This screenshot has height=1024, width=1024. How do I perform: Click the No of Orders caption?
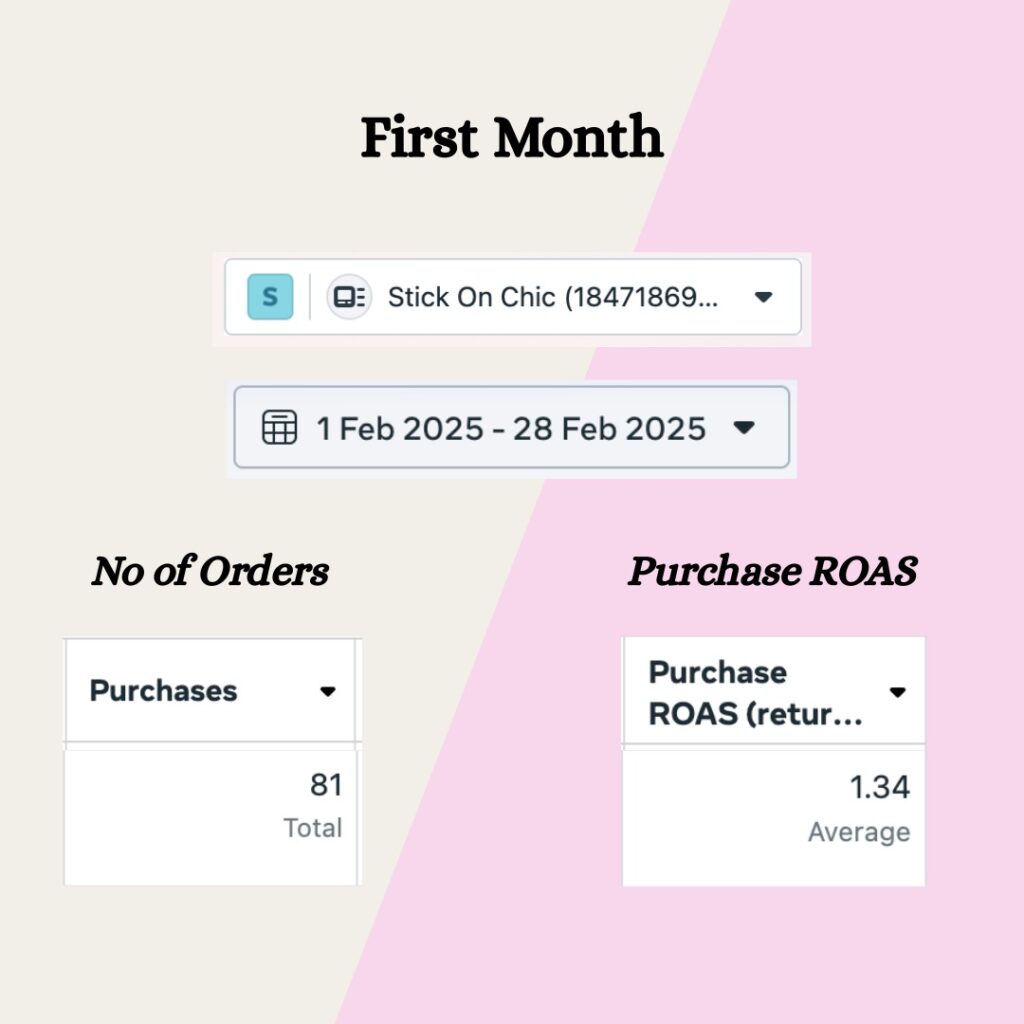[210, 571]
